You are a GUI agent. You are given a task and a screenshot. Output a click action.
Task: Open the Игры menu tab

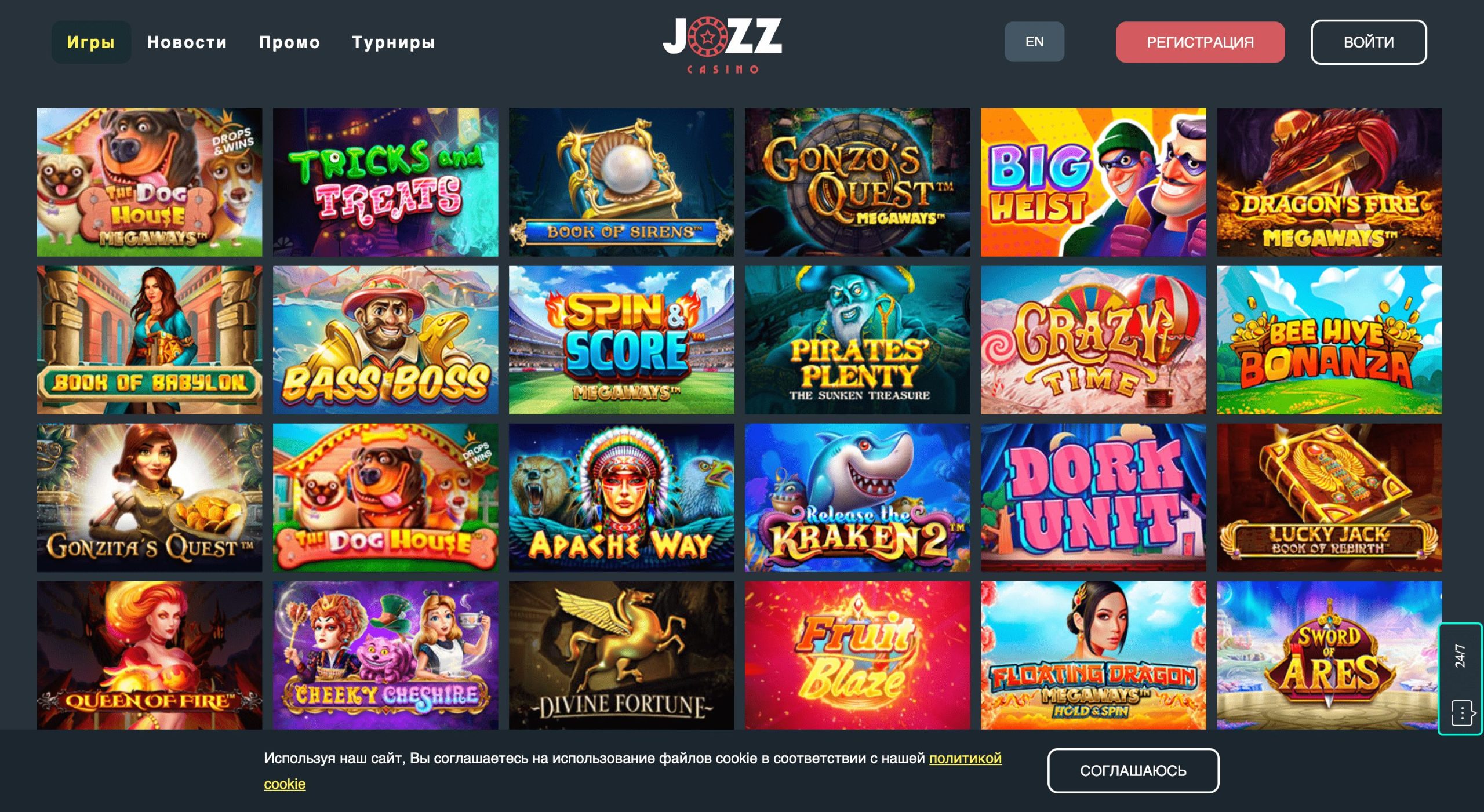[x=91, y=42]
